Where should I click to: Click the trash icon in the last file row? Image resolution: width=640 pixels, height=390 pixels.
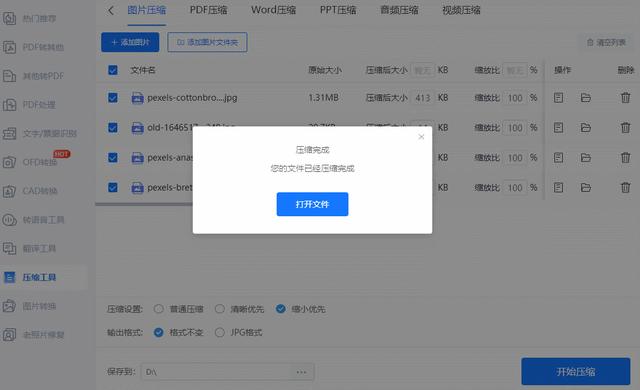[x=625, y=188]
